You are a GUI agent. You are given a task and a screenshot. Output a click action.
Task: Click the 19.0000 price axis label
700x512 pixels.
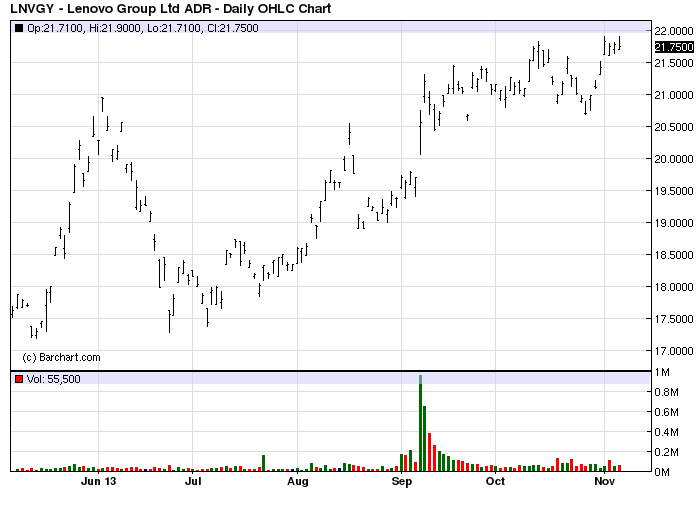(674, 223)
